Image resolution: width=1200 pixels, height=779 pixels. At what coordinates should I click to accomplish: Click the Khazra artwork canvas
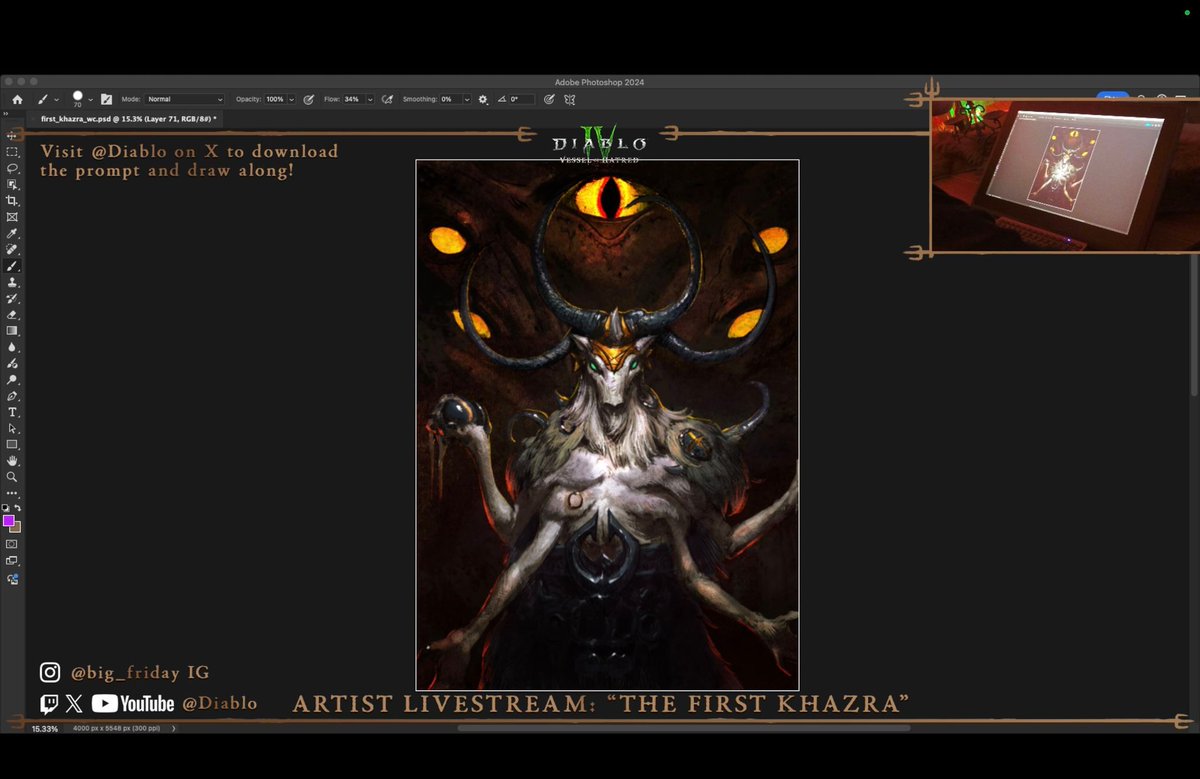[x=607, y=425]
